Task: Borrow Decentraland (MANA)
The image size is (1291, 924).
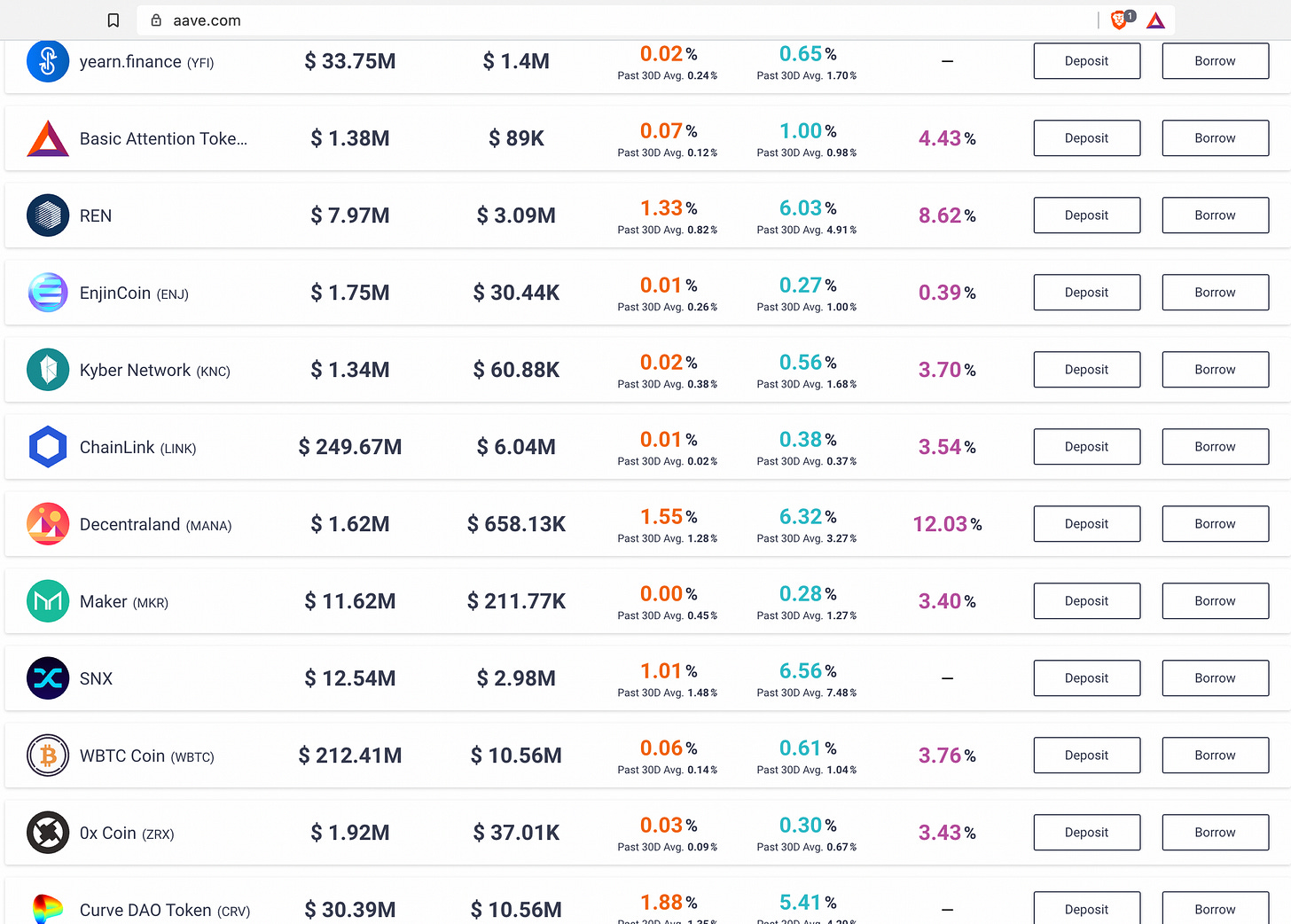Action: pyautogui.click(x=1216, y=524)
